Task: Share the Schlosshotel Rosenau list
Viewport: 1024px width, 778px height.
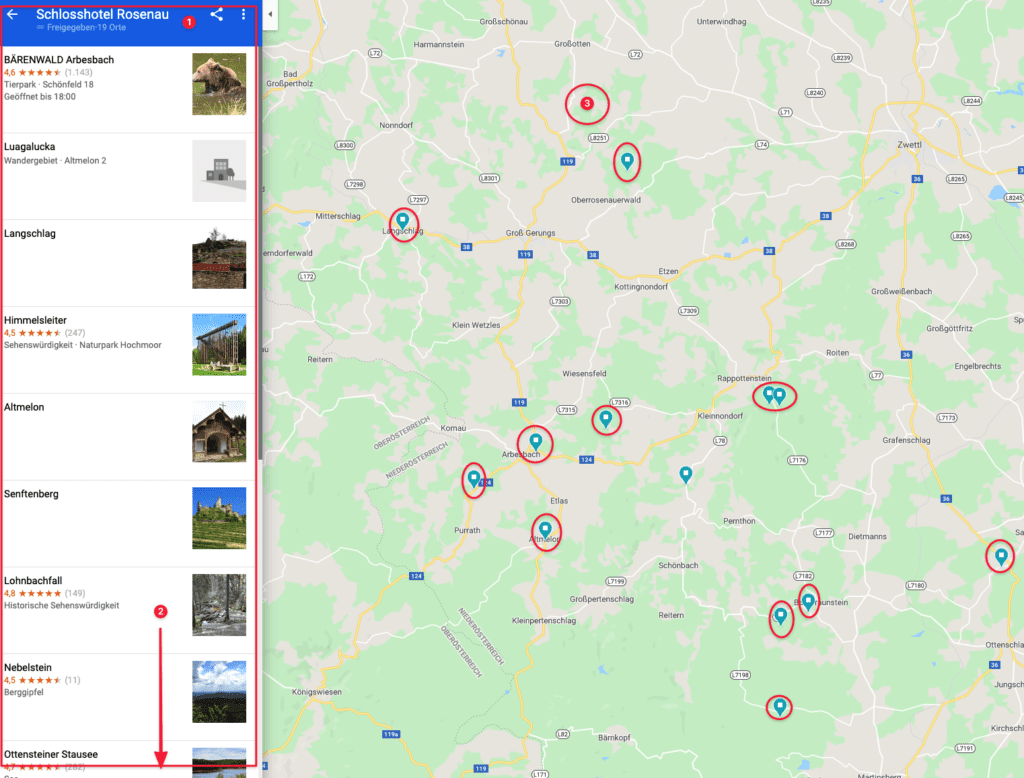Action: click(x=217, y=14)
